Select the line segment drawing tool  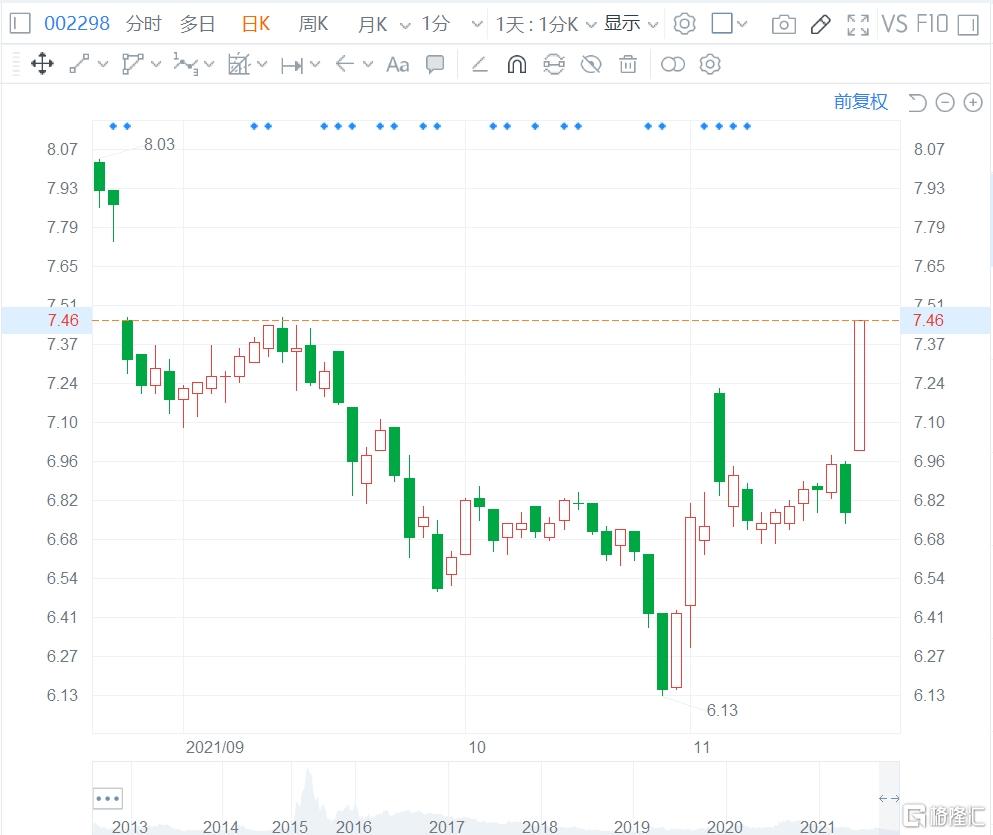coord(79,64)
